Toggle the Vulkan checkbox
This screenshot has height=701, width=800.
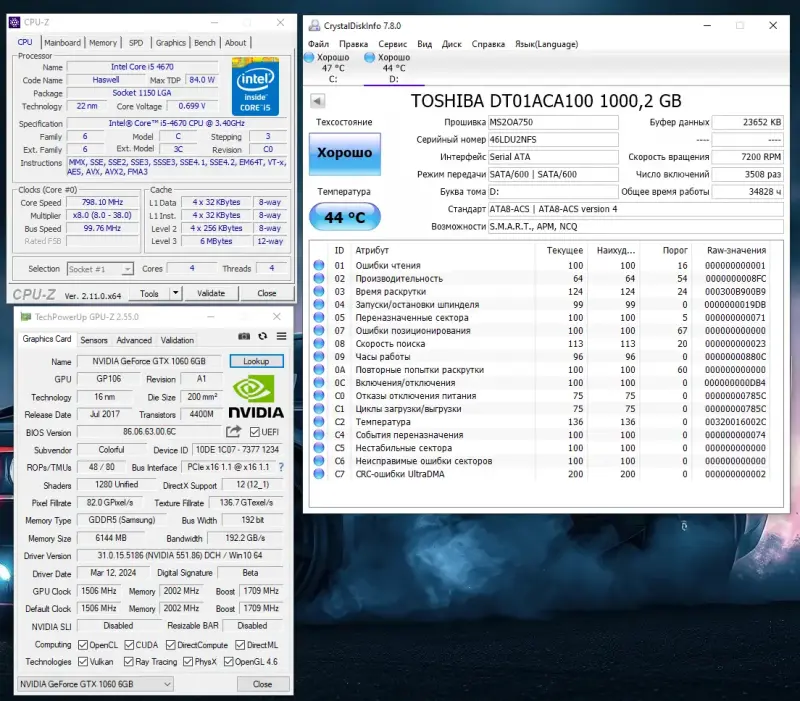click(83, 662)
